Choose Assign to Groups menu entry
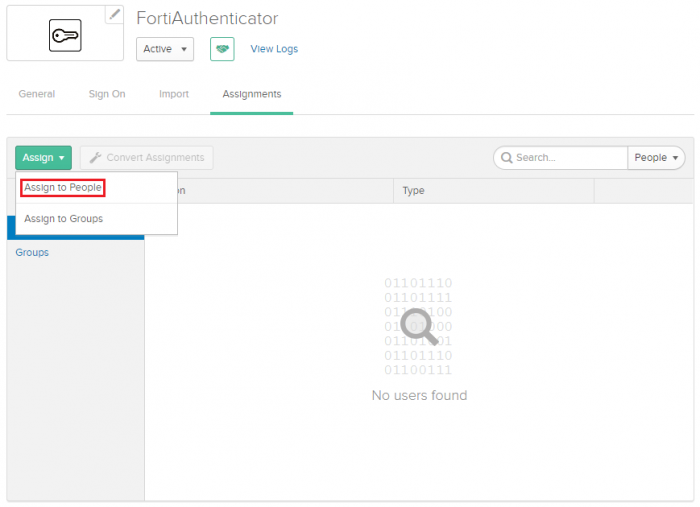The height and width of the screenshot is (507, 700). pos(64,219)
